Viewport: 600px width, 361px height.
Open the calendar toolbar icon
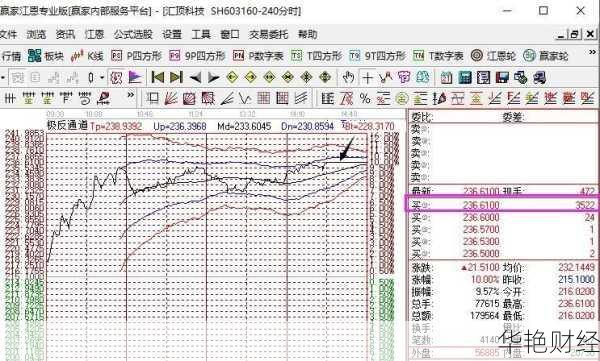coord(446,78)
